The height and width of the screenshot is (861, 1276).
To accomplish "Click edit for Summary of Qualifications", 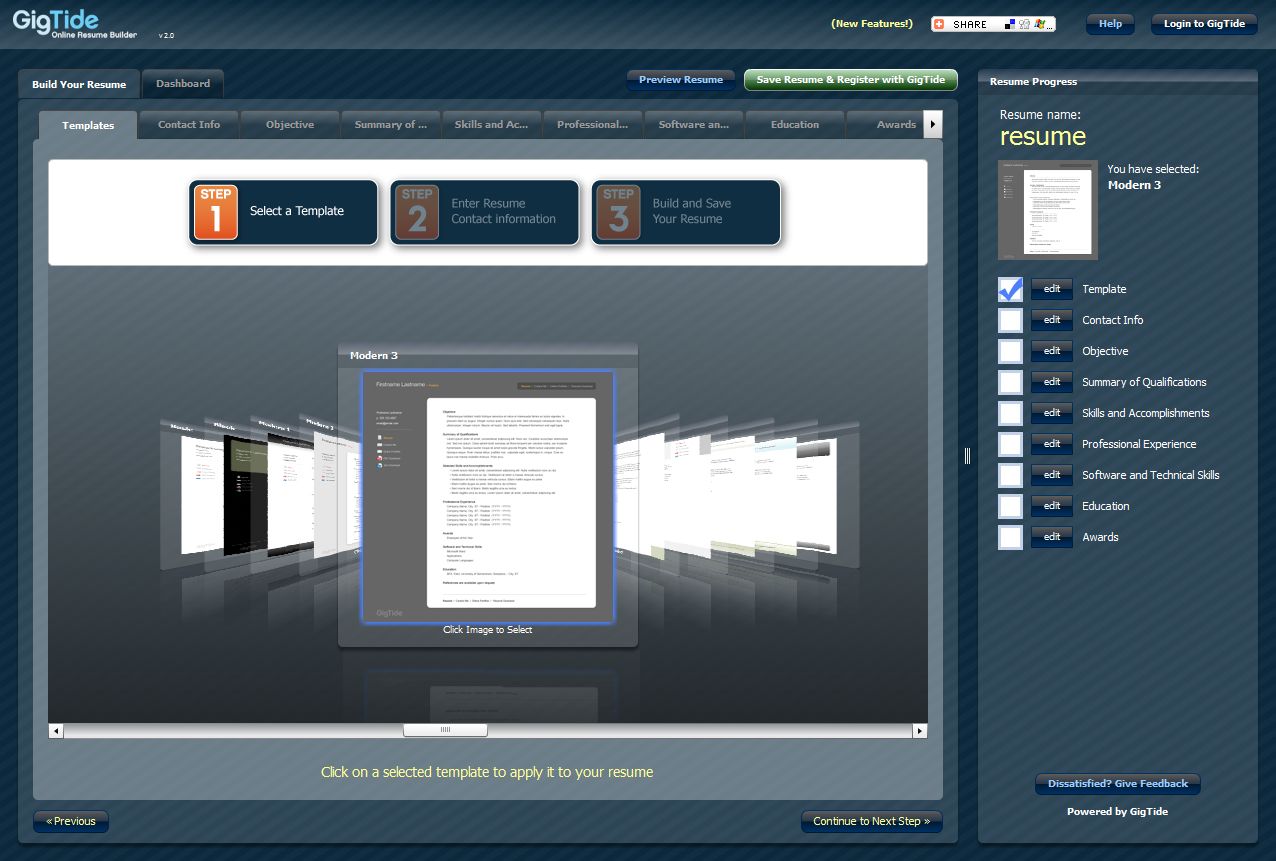I will point(1052,382).
